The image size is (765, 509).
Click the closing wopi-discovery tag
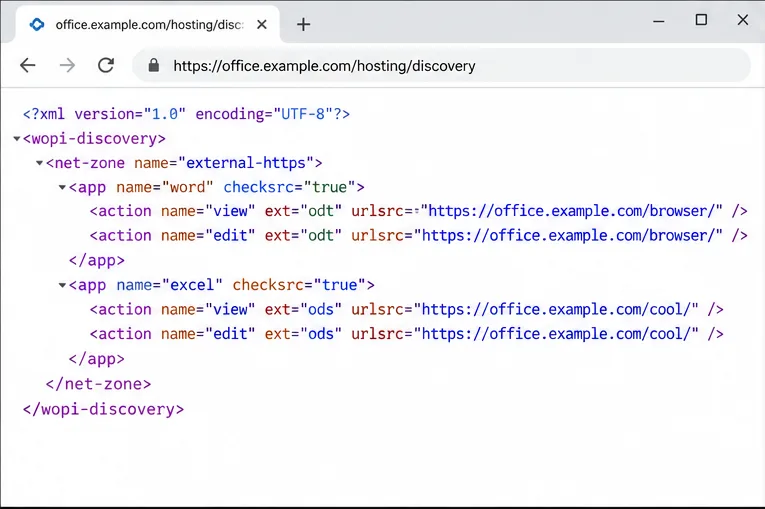tap(103, 409)
